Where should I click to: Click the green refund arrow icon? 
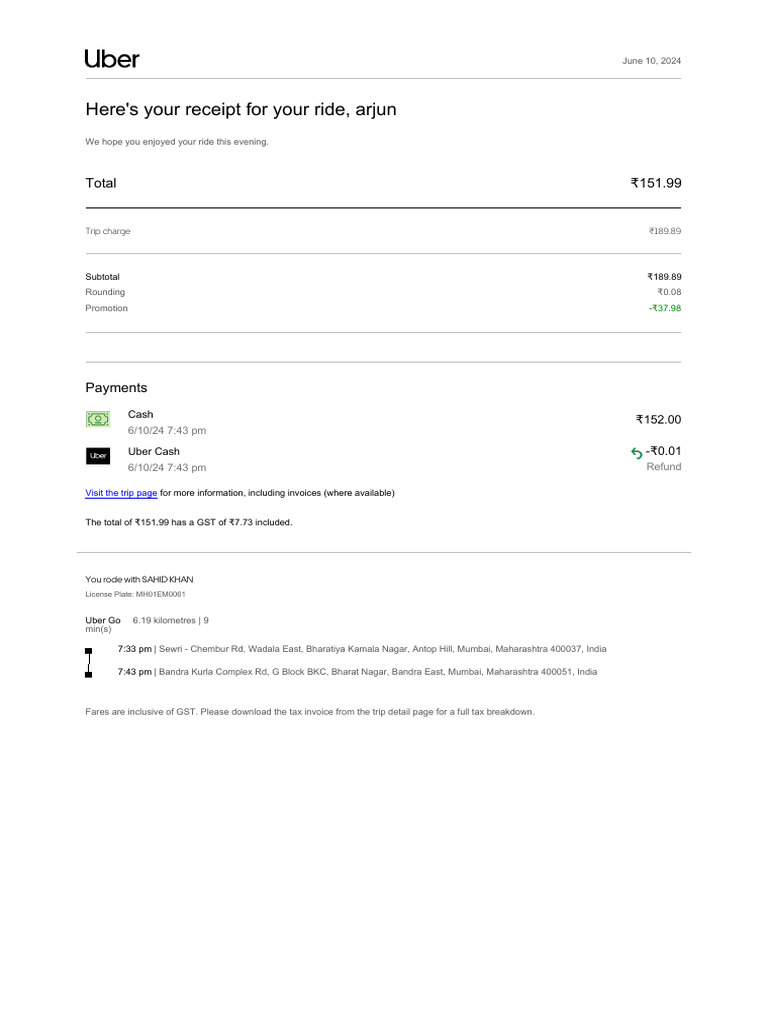coord(636,453)
